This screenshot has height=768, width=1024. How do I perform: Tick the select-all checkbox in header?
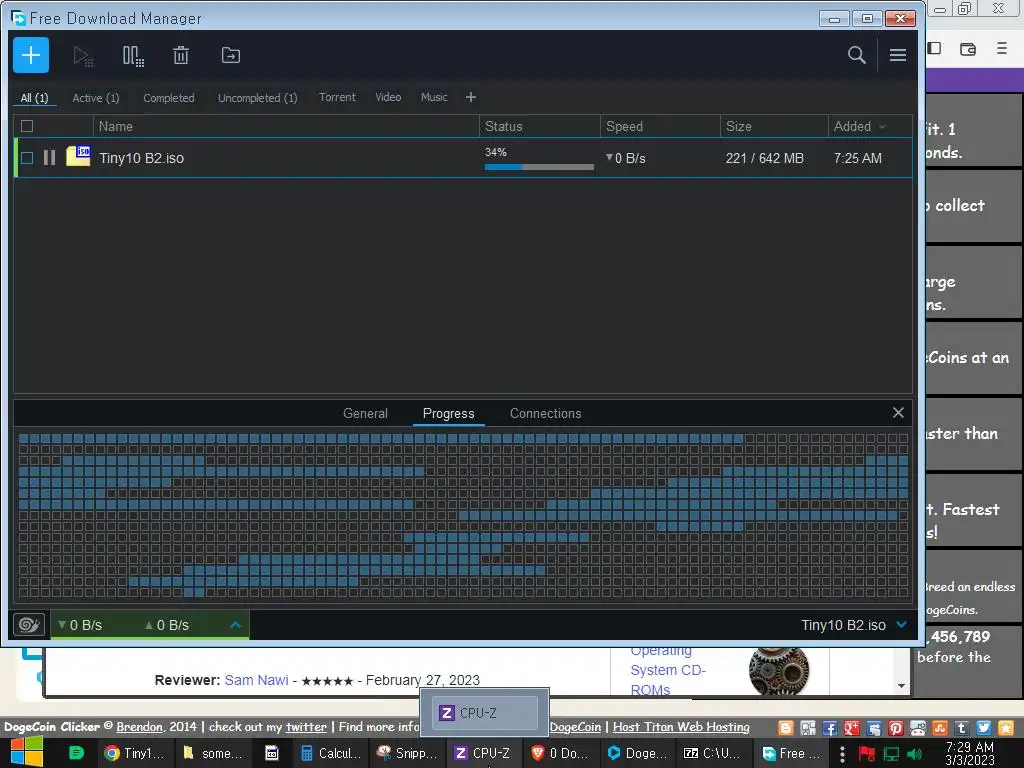tap(27, 126)
